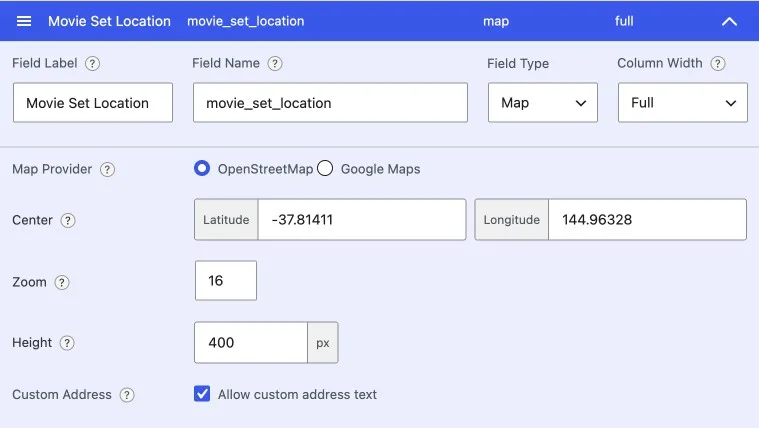Select the Google Maps radio button

click(325, 168)
